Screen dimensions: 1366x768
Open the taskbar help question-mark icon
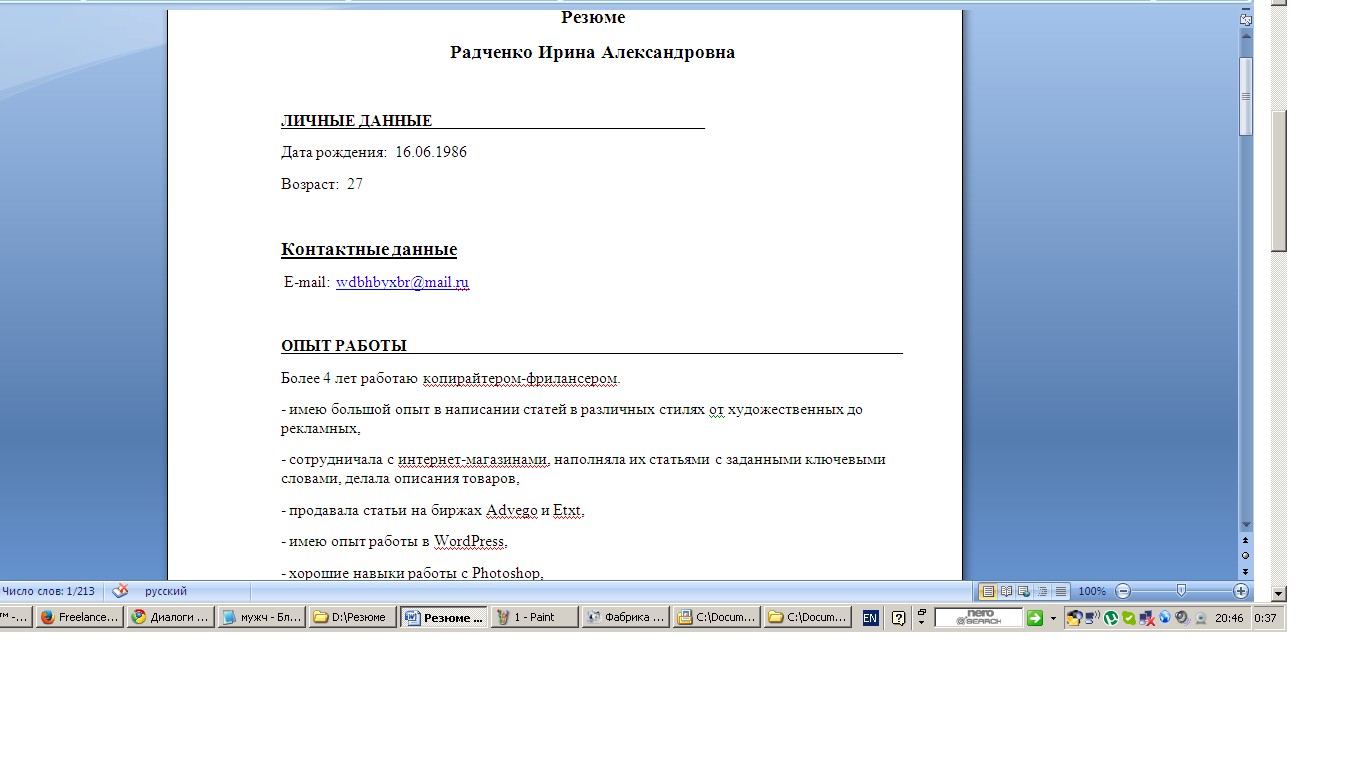(898, 618)
